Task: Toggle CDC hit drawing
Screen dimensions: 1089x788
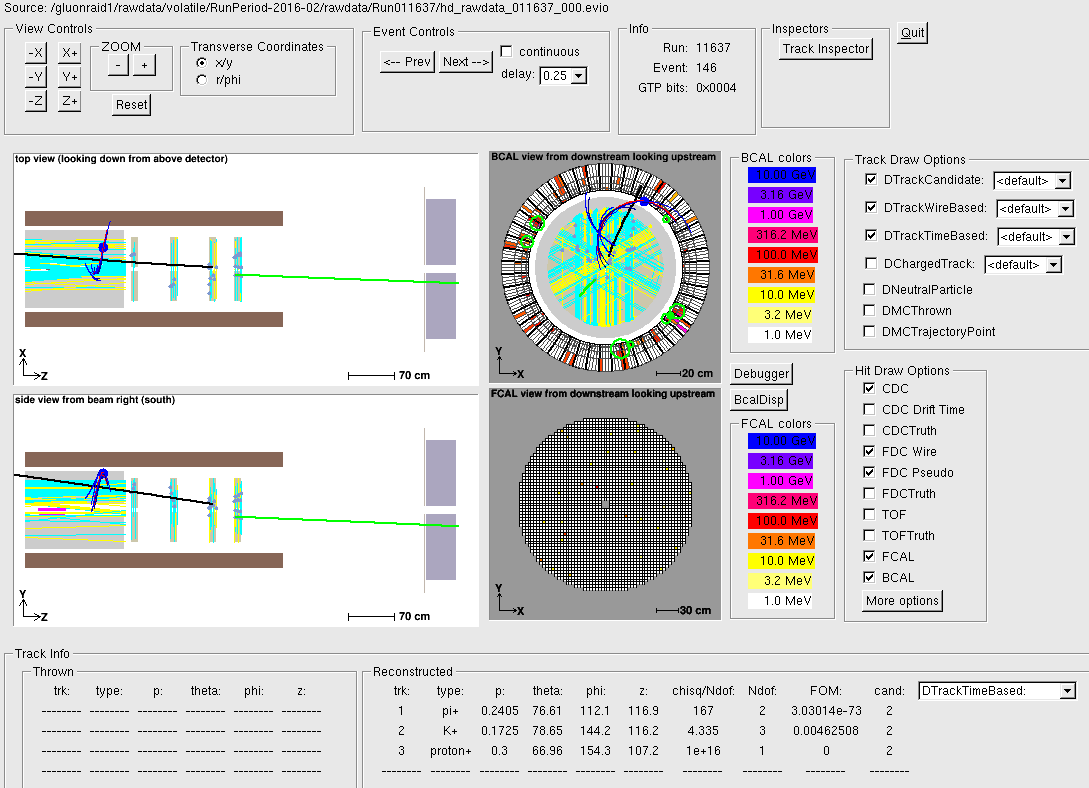Action: [869, 388]
